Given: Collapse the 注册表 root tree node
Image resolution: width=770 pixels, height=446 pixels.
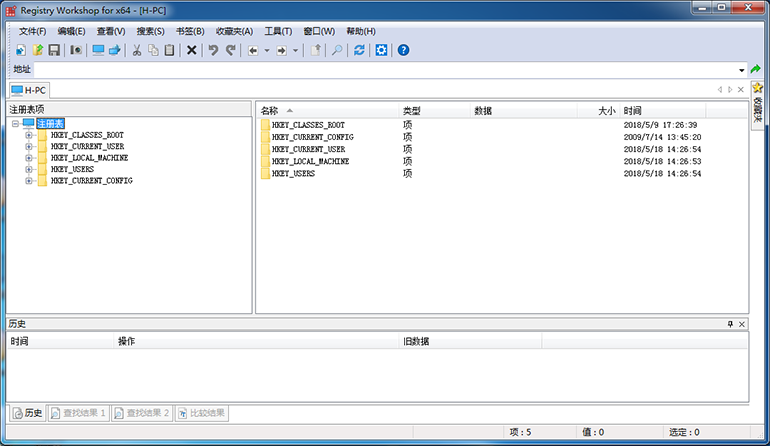Looking at the screenshot, I should [x=15, y=124].
